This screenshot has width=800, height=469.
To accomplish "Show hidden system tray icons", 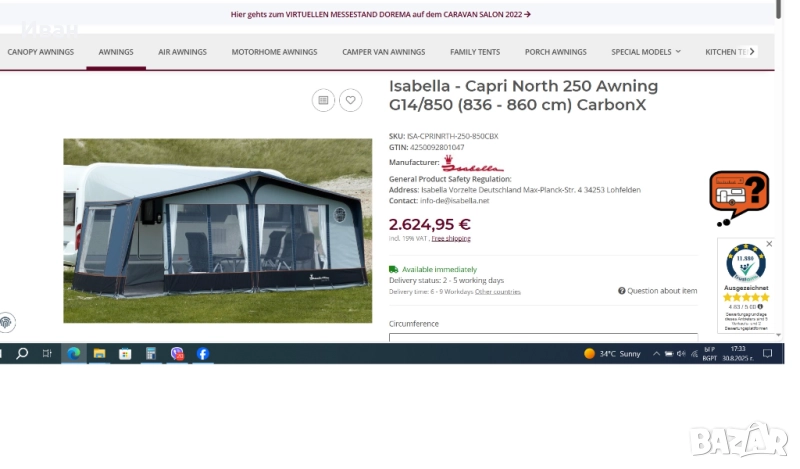I will coord(656,354).
